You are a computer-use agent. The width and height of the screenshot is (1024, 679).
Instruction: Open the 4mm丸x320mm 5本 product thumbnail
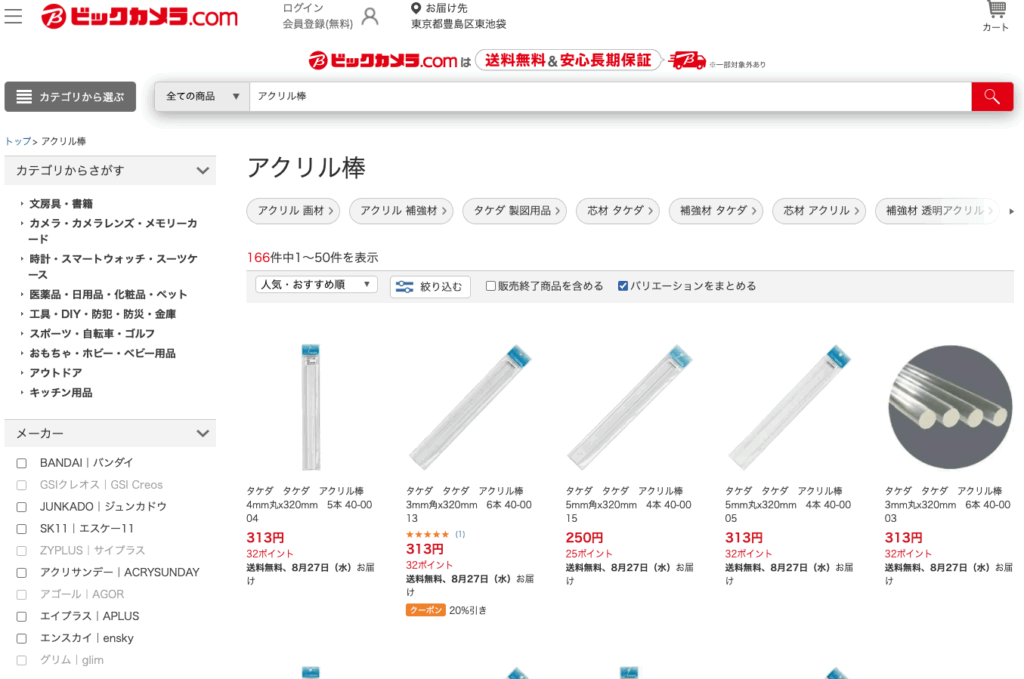[311, 407]
